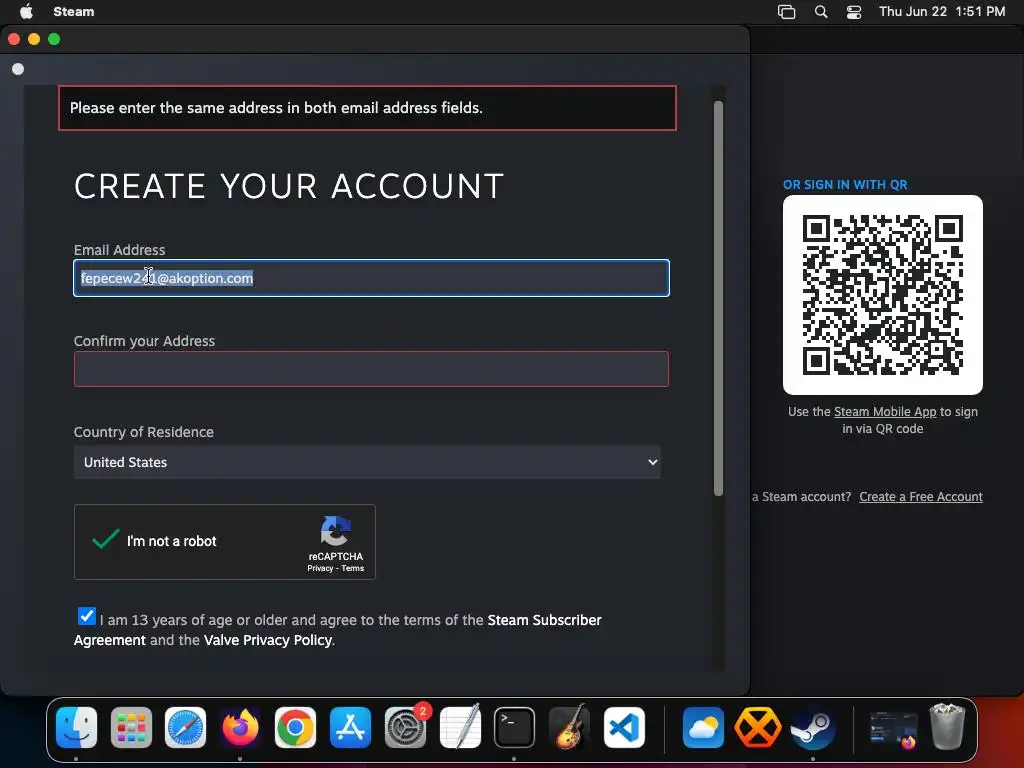Click Create a Free Account link
This screenshot has height=768, width=1024.
point(921,496)
